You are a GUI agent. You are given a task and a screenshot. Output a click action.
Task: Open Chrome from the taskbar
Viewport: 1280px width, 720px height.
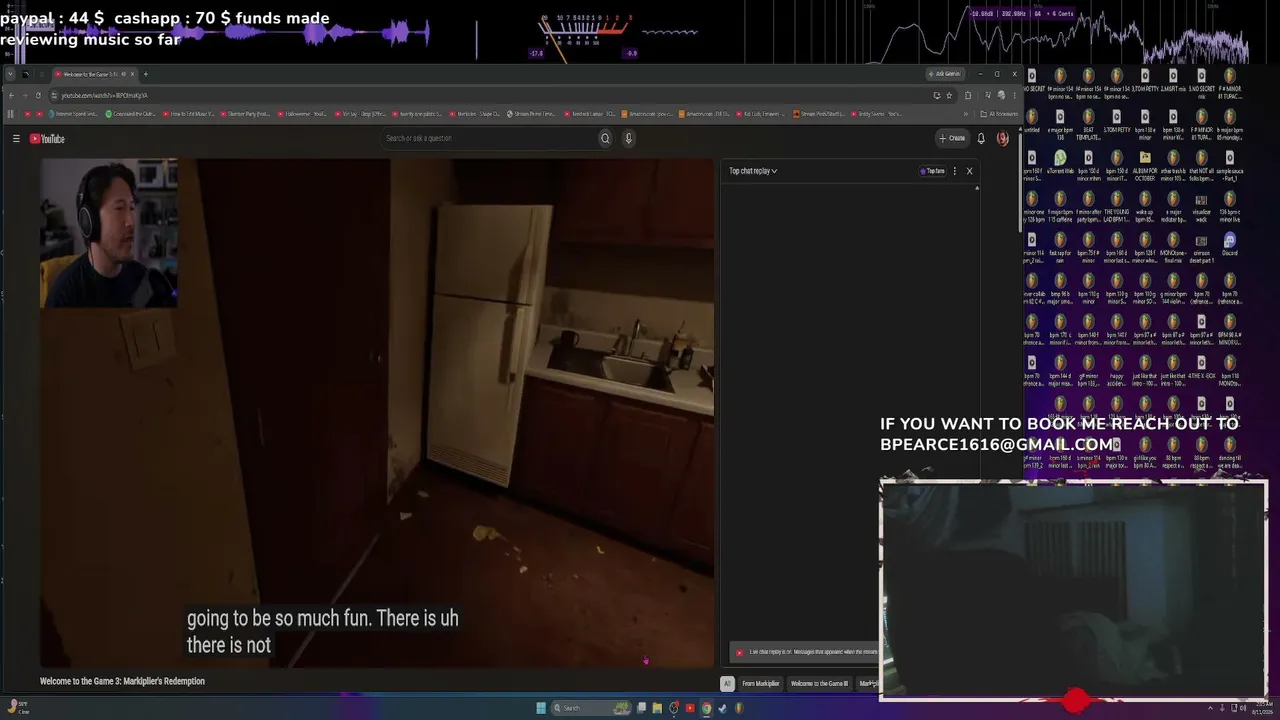pos(706,708)
